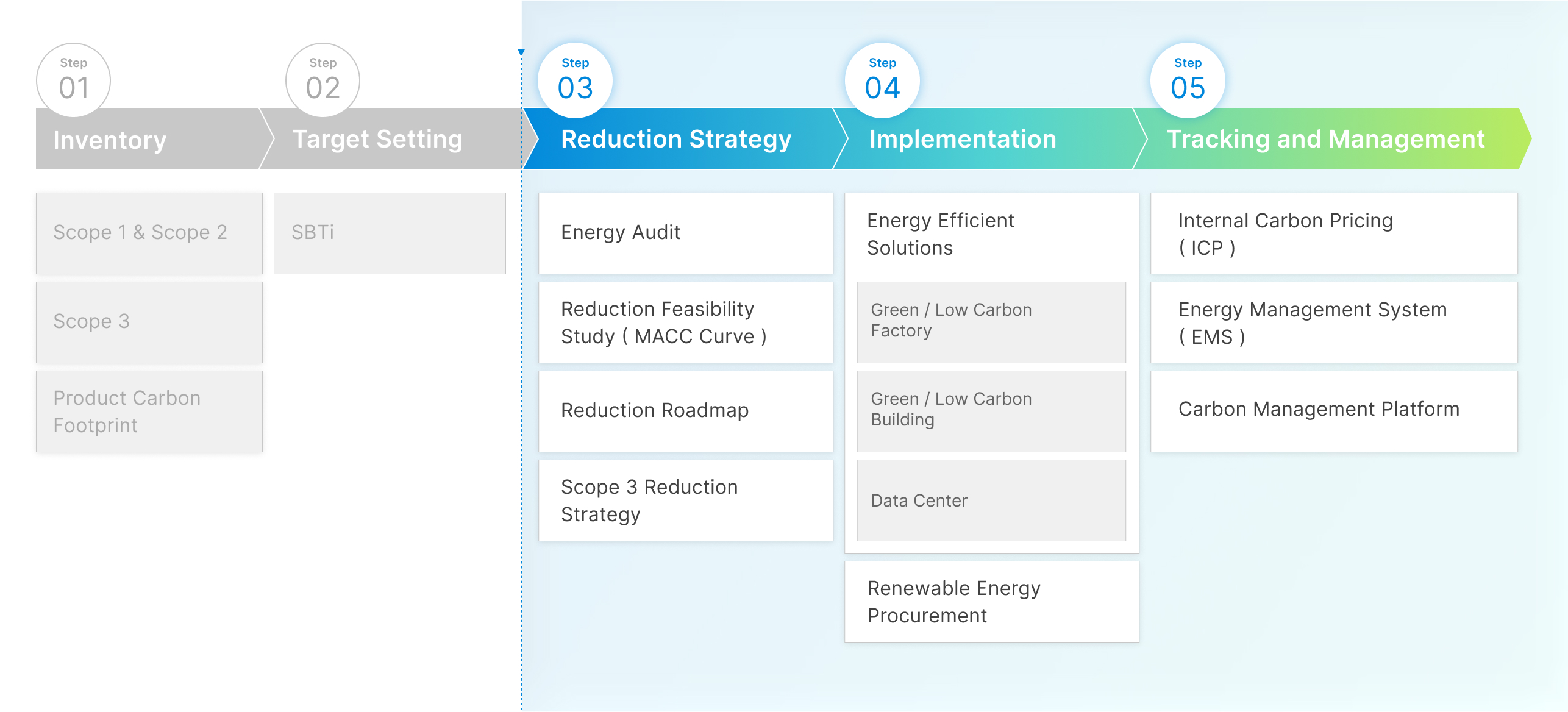
Task: Select the Implementation arrow banner
Action: (963, 139)
